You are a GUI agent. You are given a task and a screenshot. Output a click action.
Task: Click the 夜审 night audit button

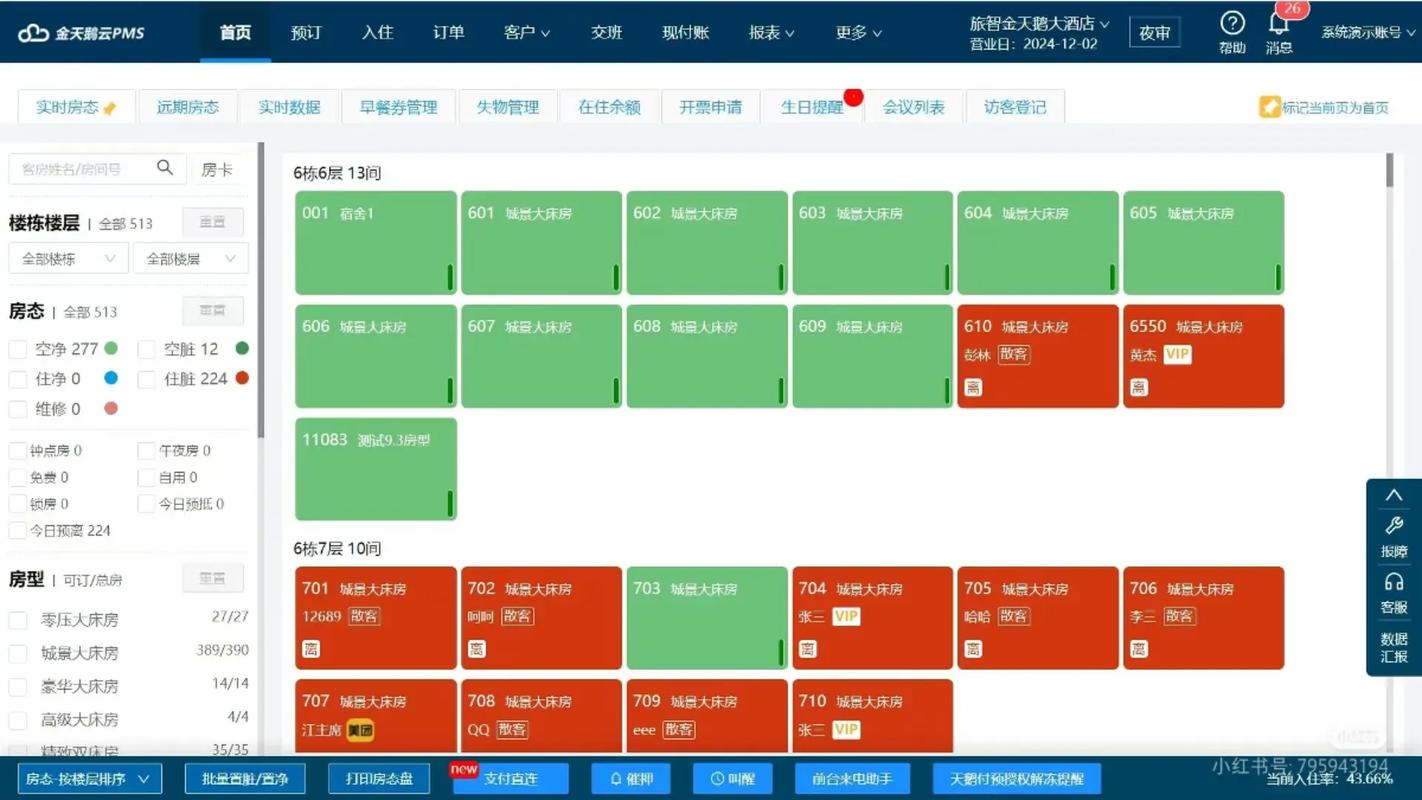point(1155,32)
